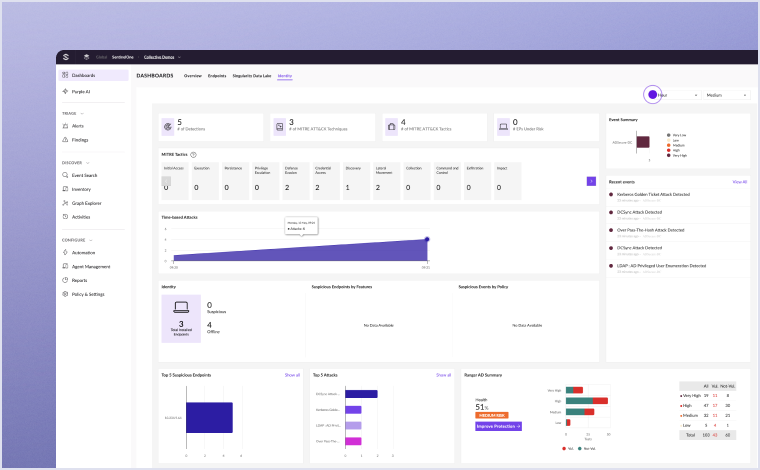Click the Time-based Attacks chart end point

coord(427,239)
